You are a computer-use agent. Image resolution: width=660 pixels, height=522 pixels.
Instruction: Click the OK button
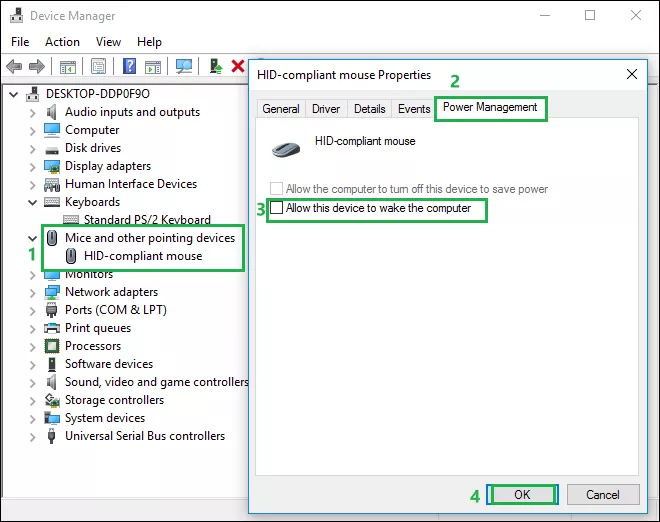point(522,495)
